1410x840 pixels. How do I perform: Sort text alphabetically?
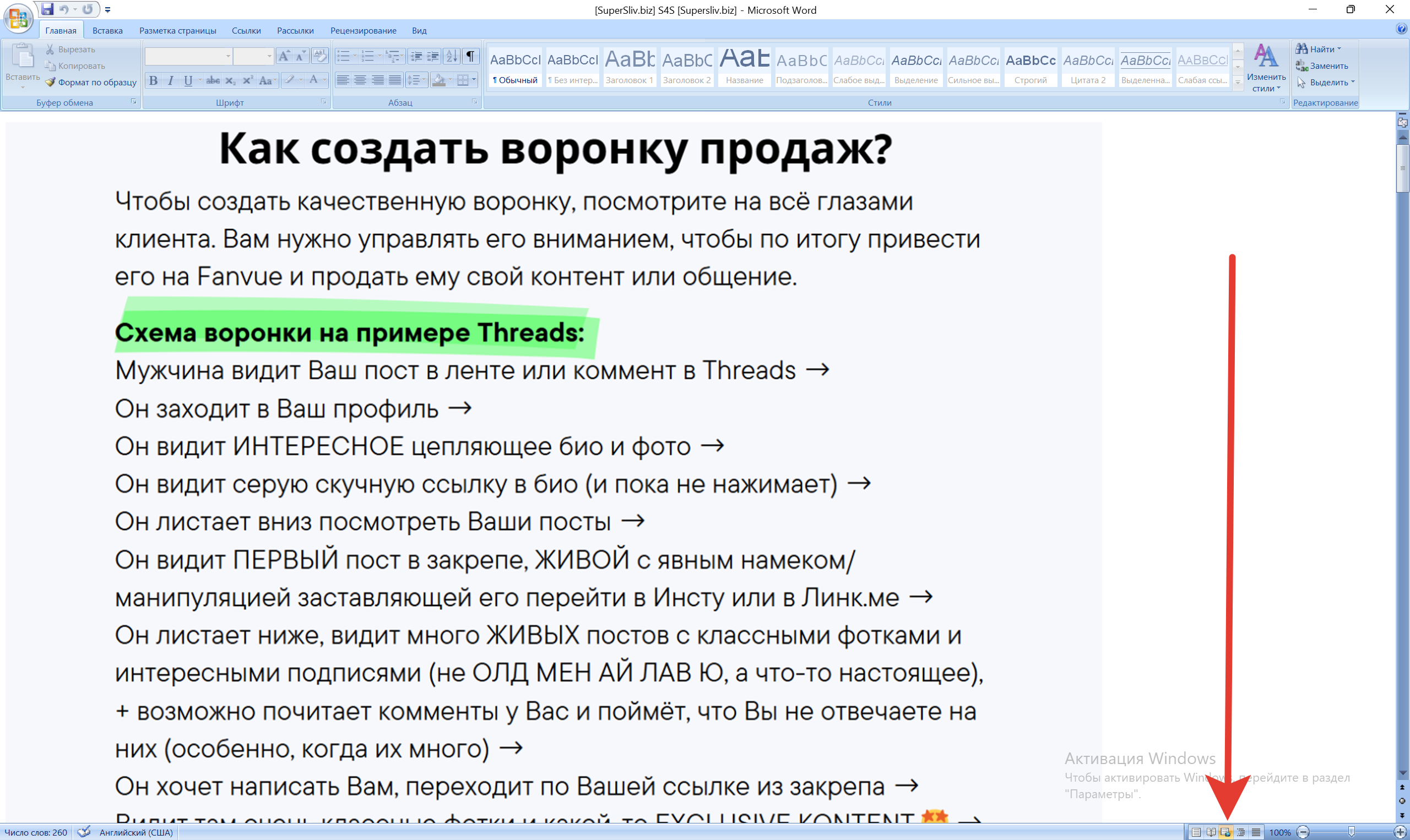452,56
